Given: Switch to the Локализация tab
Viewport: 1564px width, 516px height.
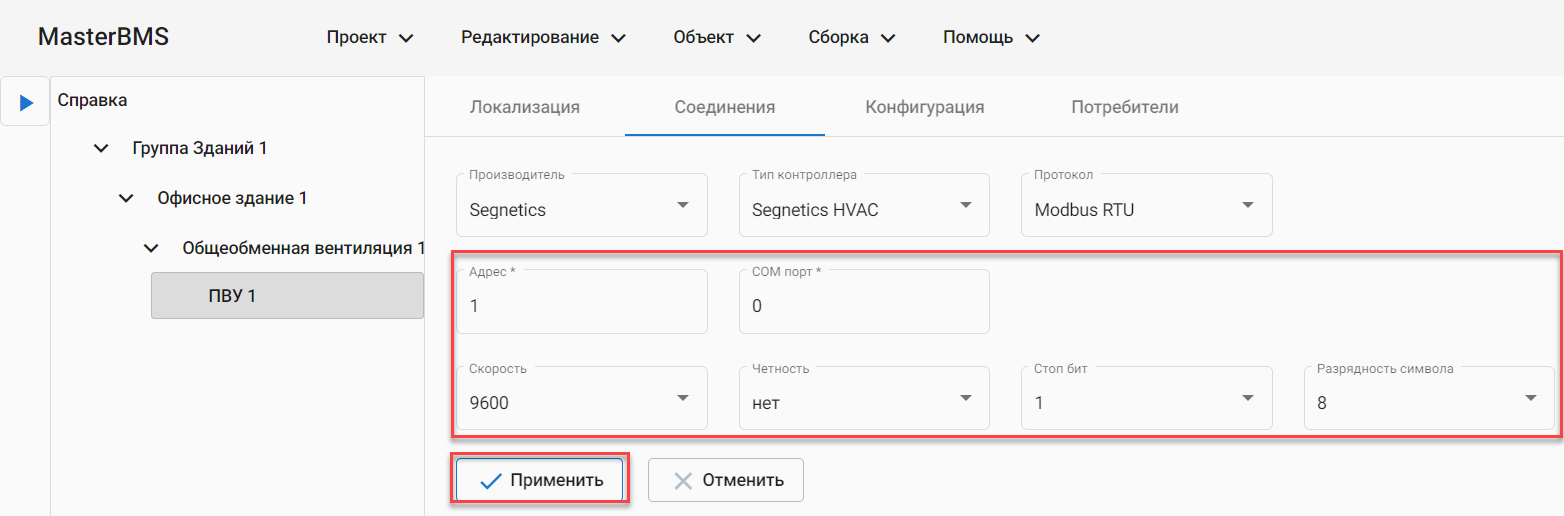Looking at the screenshot, I should tap(525, 107).
